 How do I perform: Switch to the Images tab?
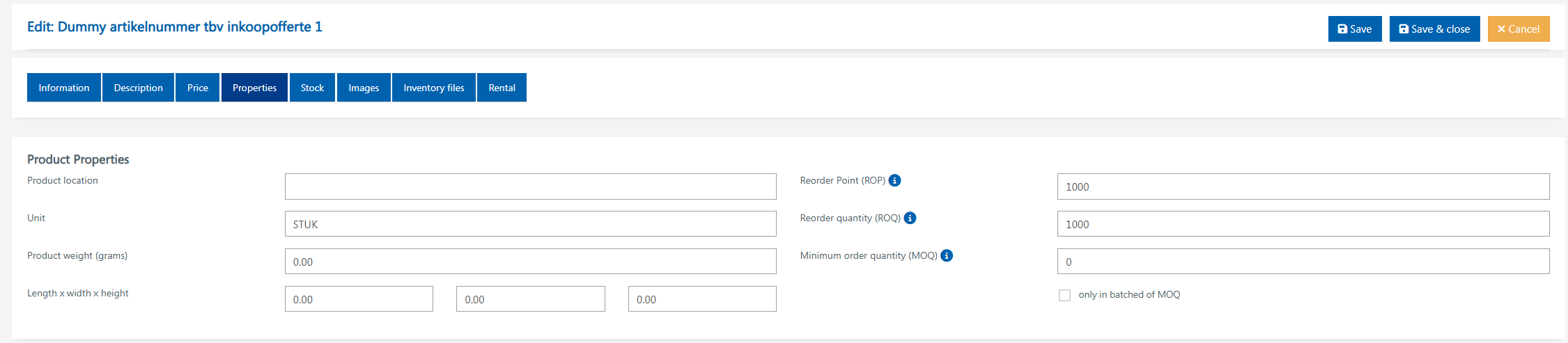[x=364, y=88]
